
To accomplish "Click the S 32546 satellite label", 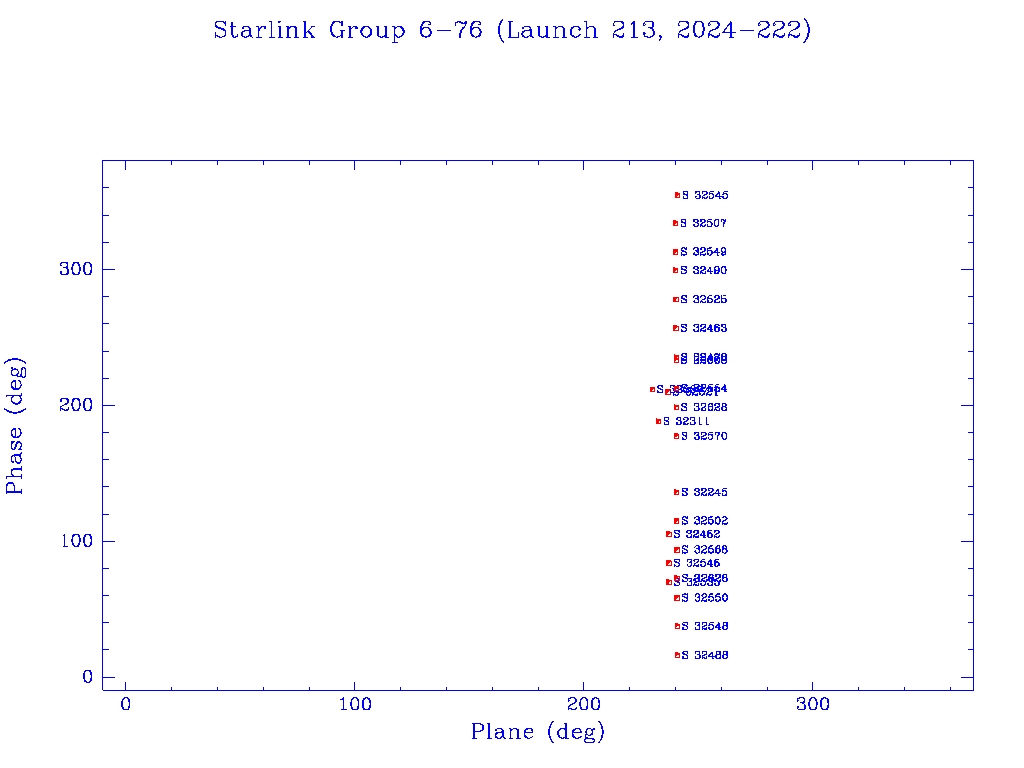I will (697, 563).
